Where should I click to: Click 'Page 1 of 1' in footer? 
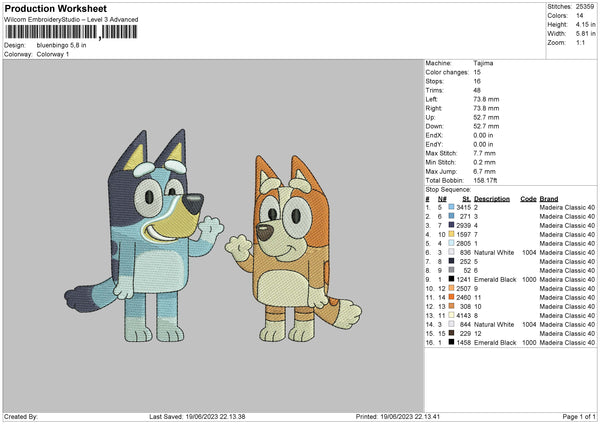pos(579,416)
